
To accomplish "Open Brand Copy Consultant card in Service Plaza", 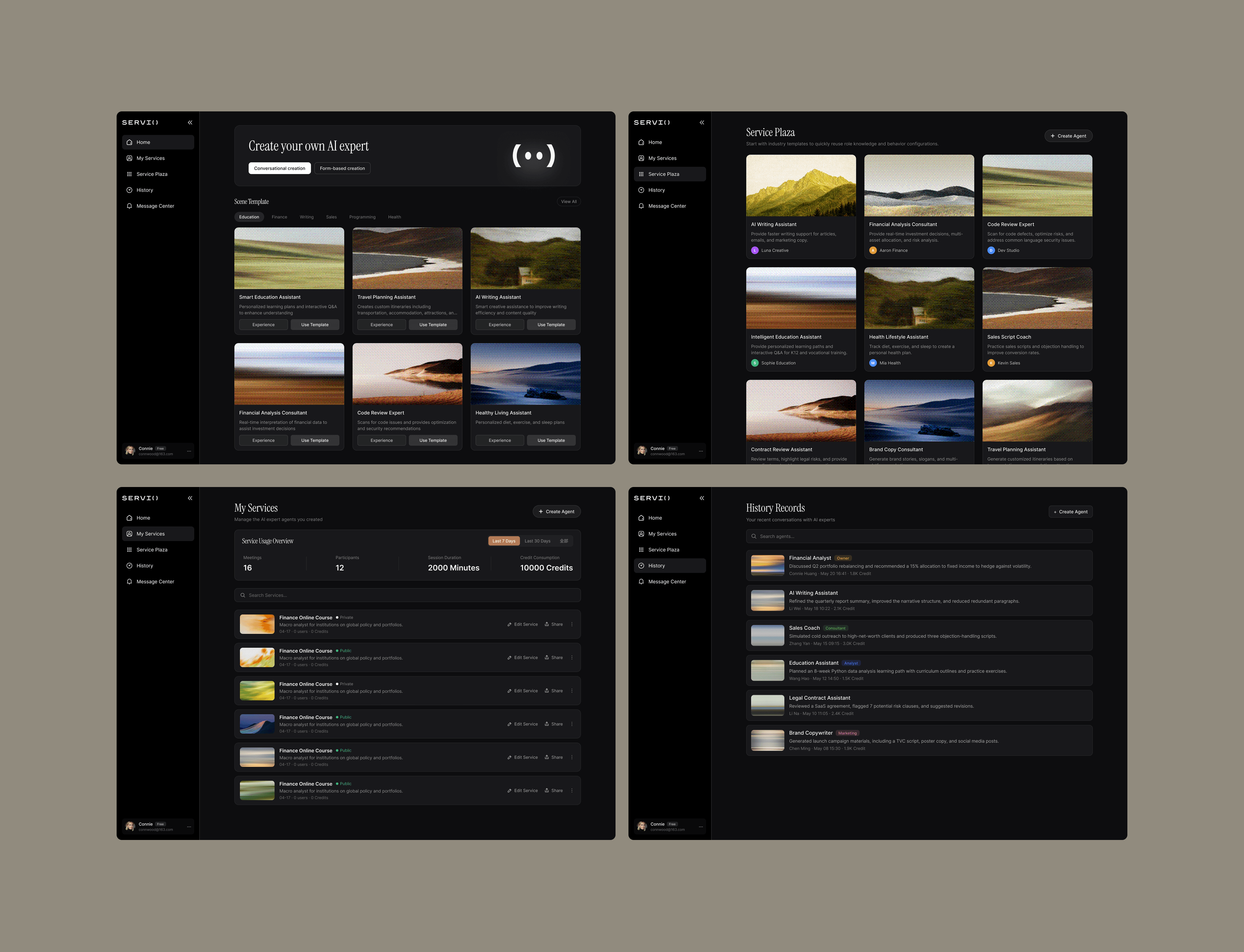I will [x=919, y=422].
